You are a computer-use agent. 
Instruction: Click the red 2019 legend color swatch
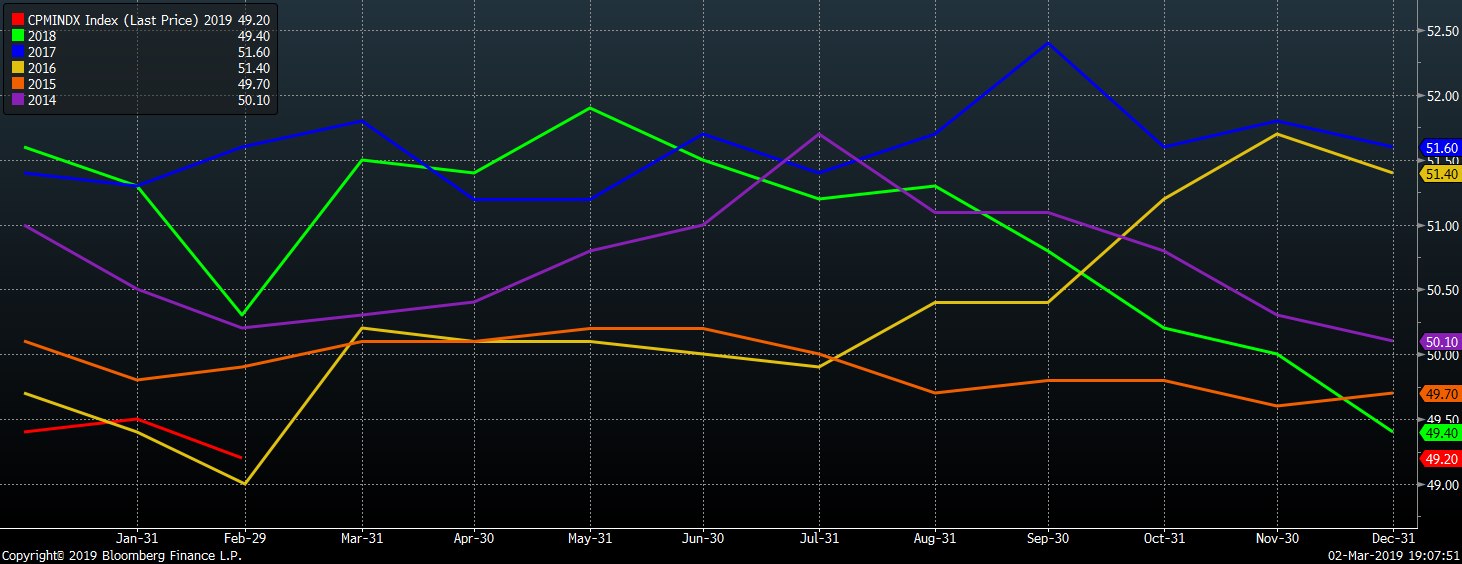[17, 19]
